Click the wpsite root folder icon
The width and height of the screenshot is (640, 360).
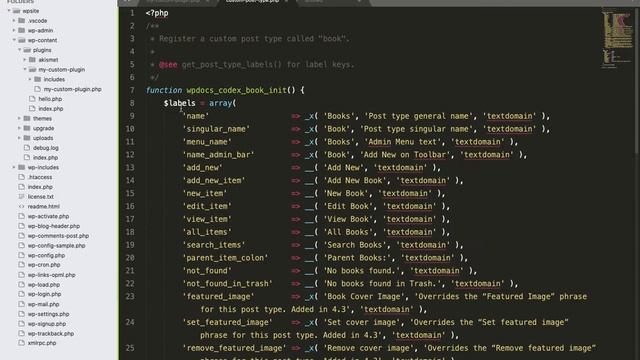(x=16, y=11)
